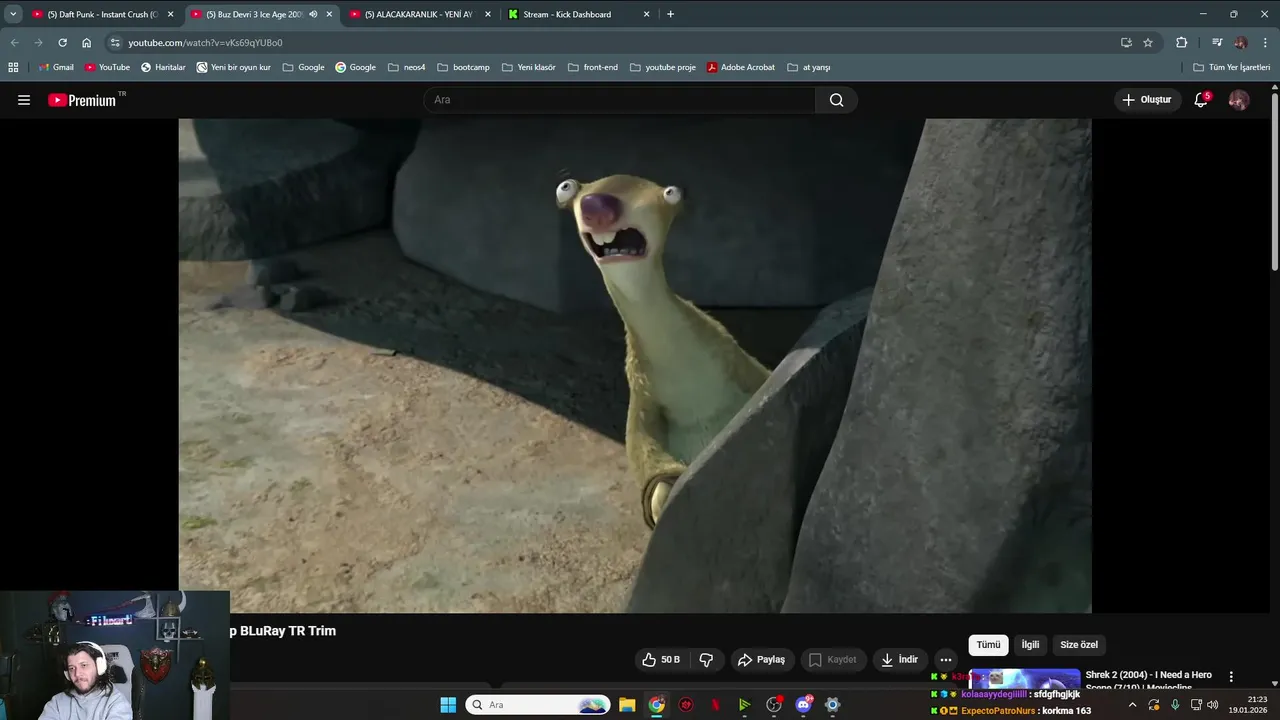
Task: Expand the front-end bookmark folder
Action: pyautogui.click(x=593, y=67)
